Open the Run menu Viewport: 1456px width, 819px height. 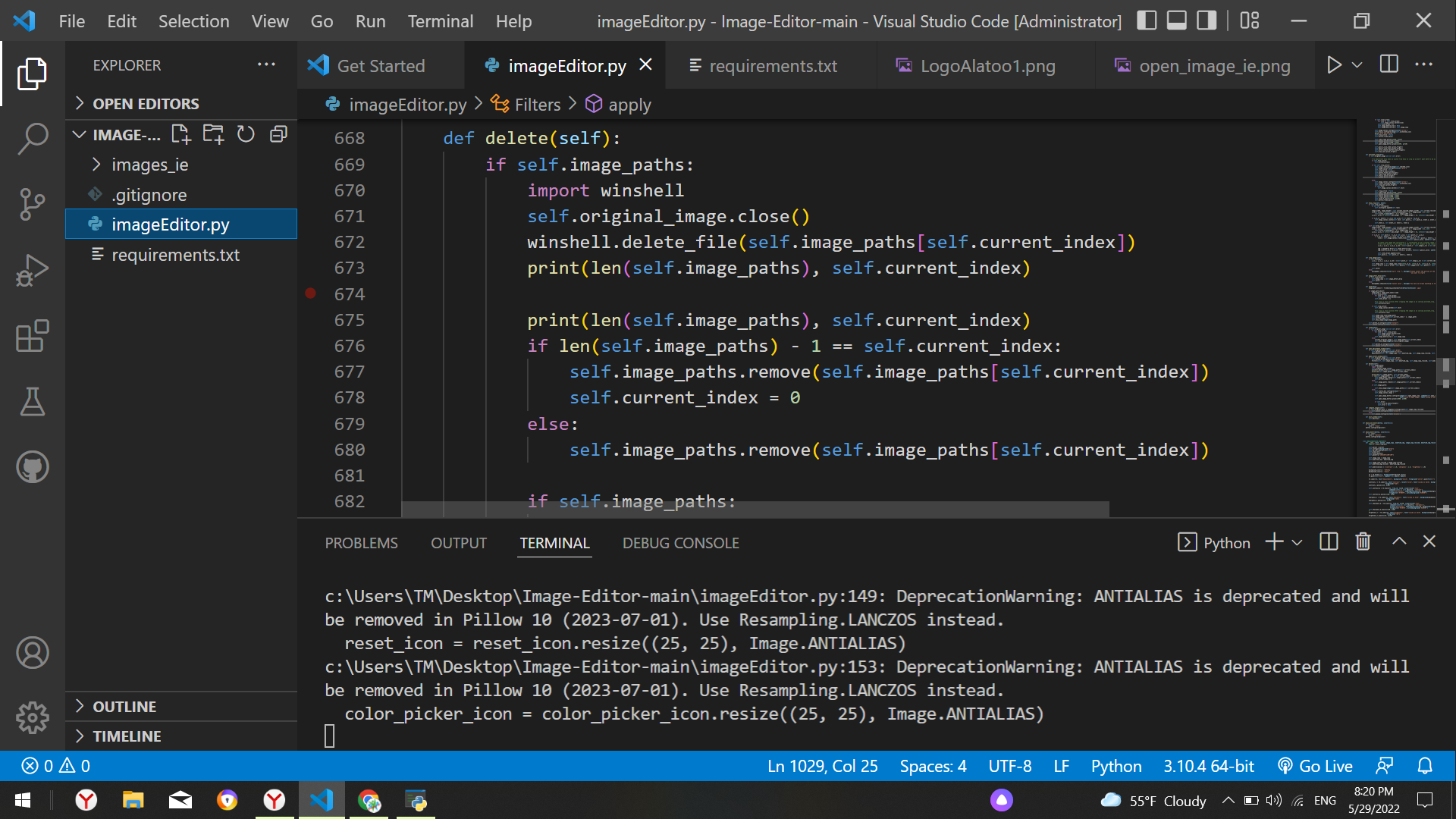click(x=370, y=21)
